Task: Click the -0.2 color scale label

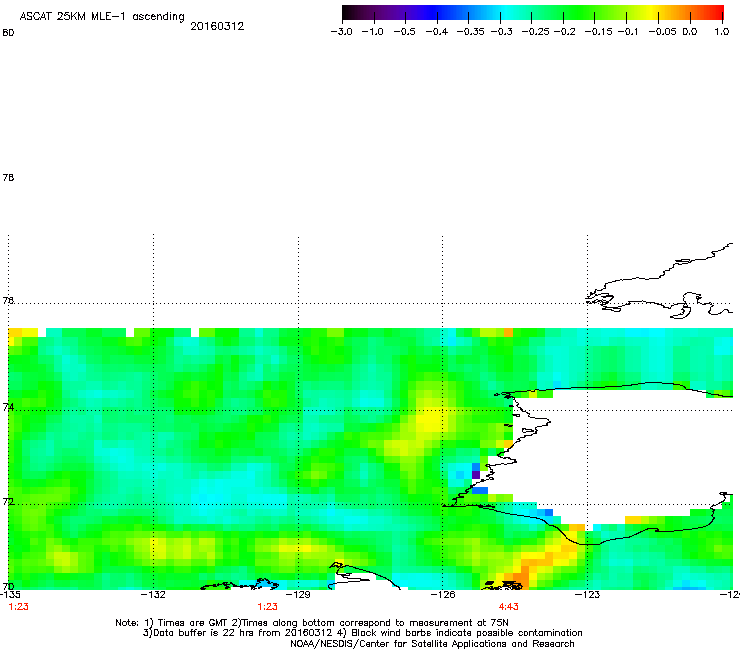Action: (564, 32)
